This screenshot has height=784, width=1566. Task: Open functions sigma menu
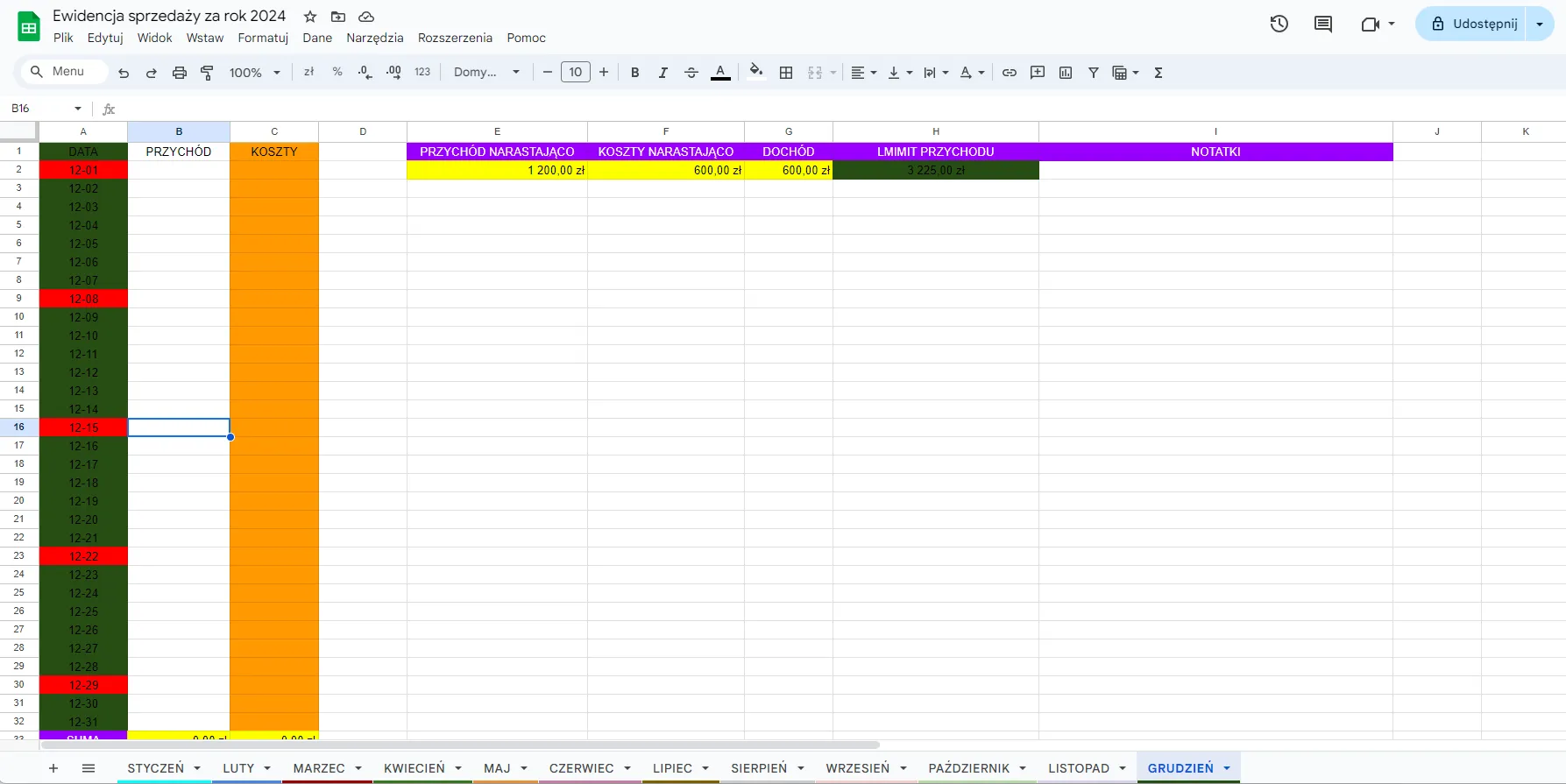pyautogui.click(x=1159, y=73)
